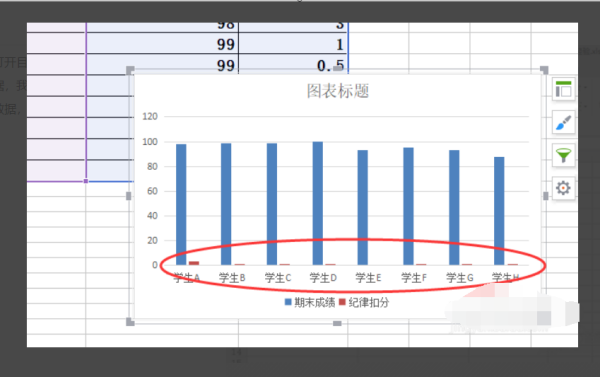Click the axis label 学生E
Image resolution: width=600 pixels, height=377 pixels.
point(368,278)
